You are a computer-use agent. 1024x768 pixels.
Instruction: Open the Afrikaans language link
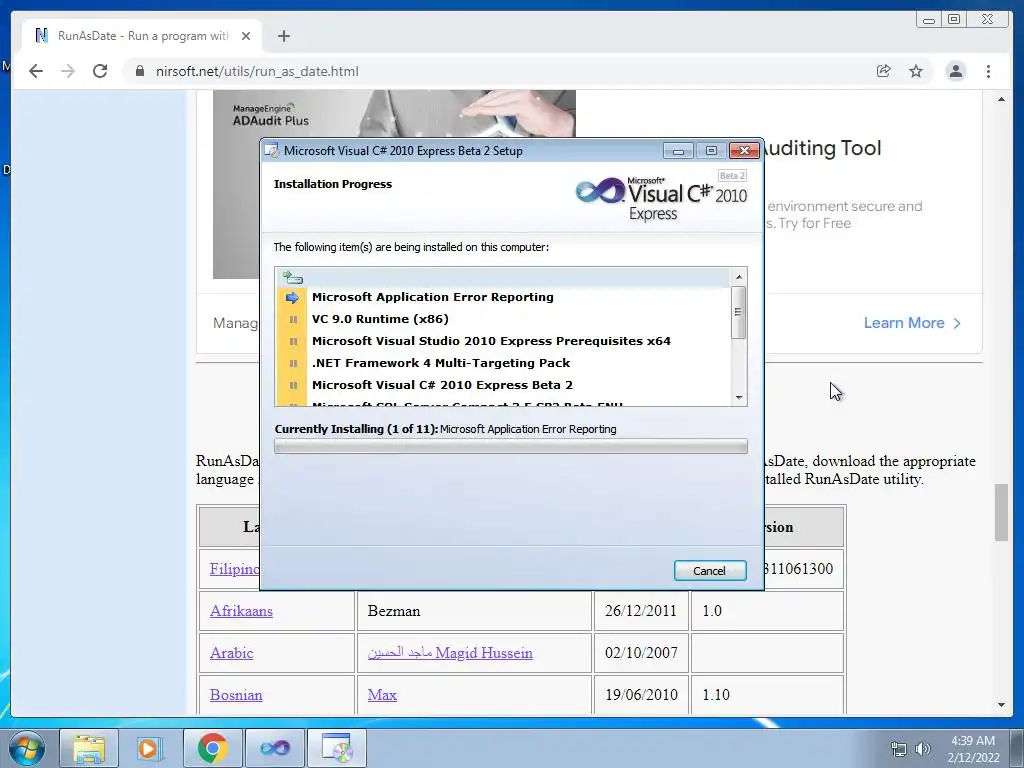pos(242,611)
